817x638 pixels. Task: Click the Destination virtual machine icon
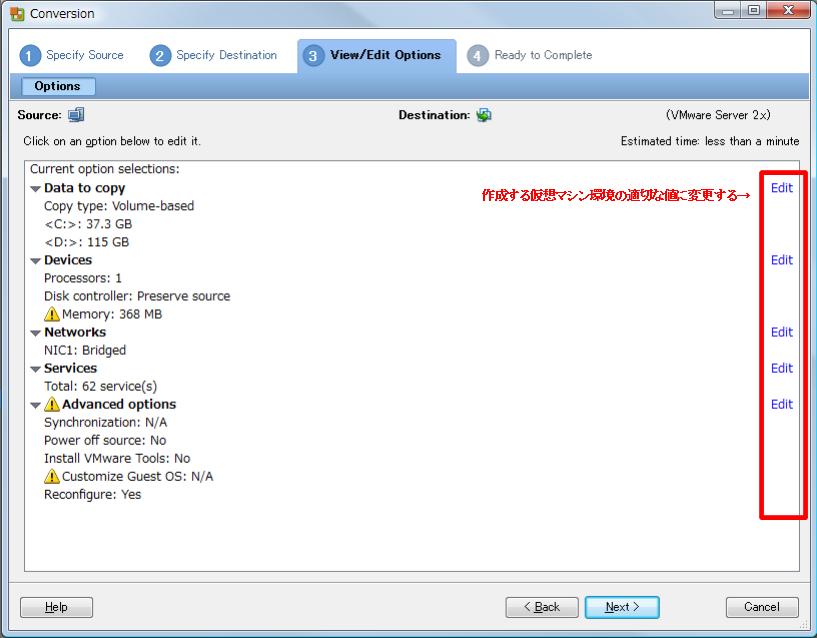tap(484, 115)
